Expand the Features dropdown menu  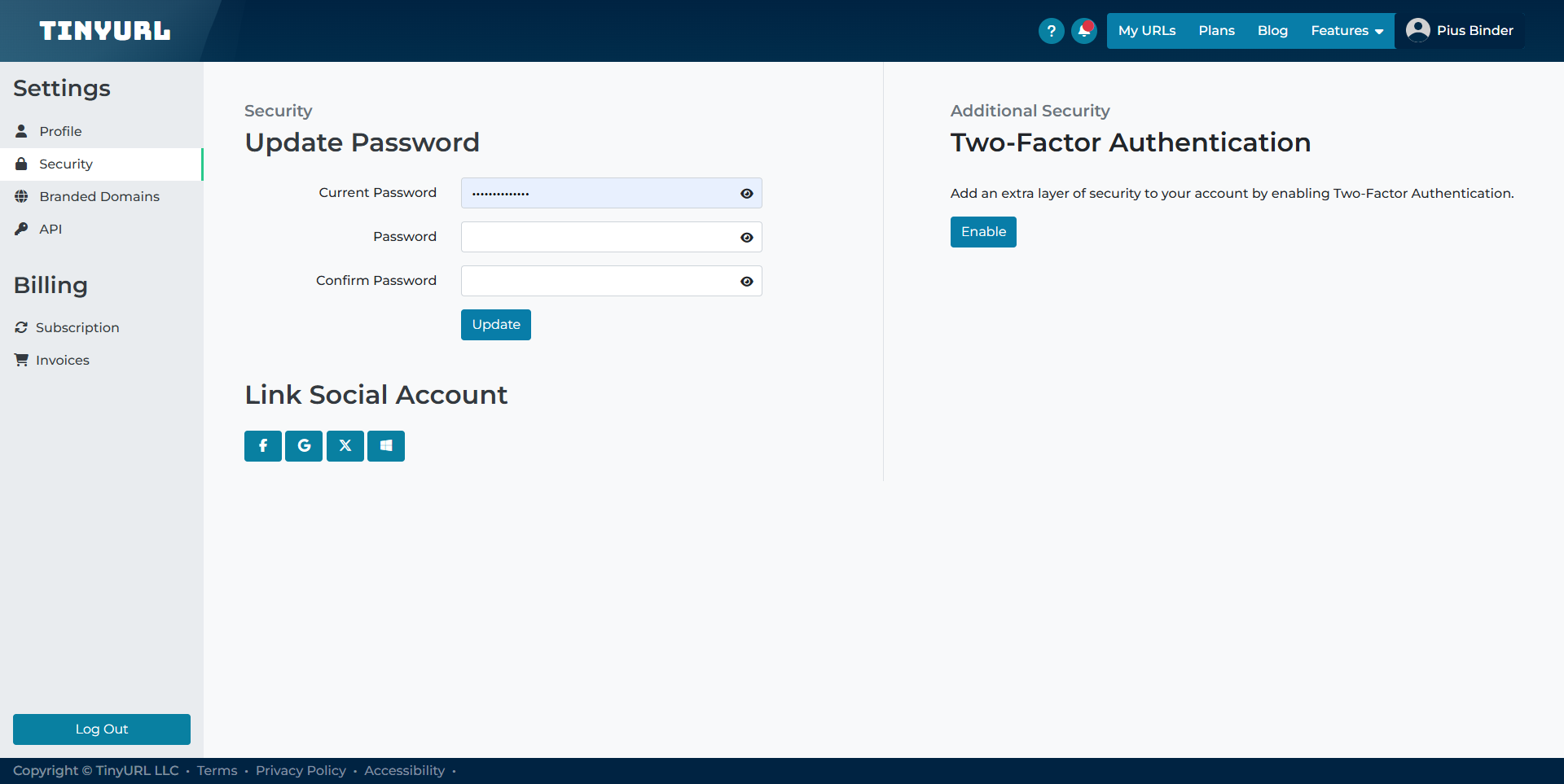[x=1347, y=31]
